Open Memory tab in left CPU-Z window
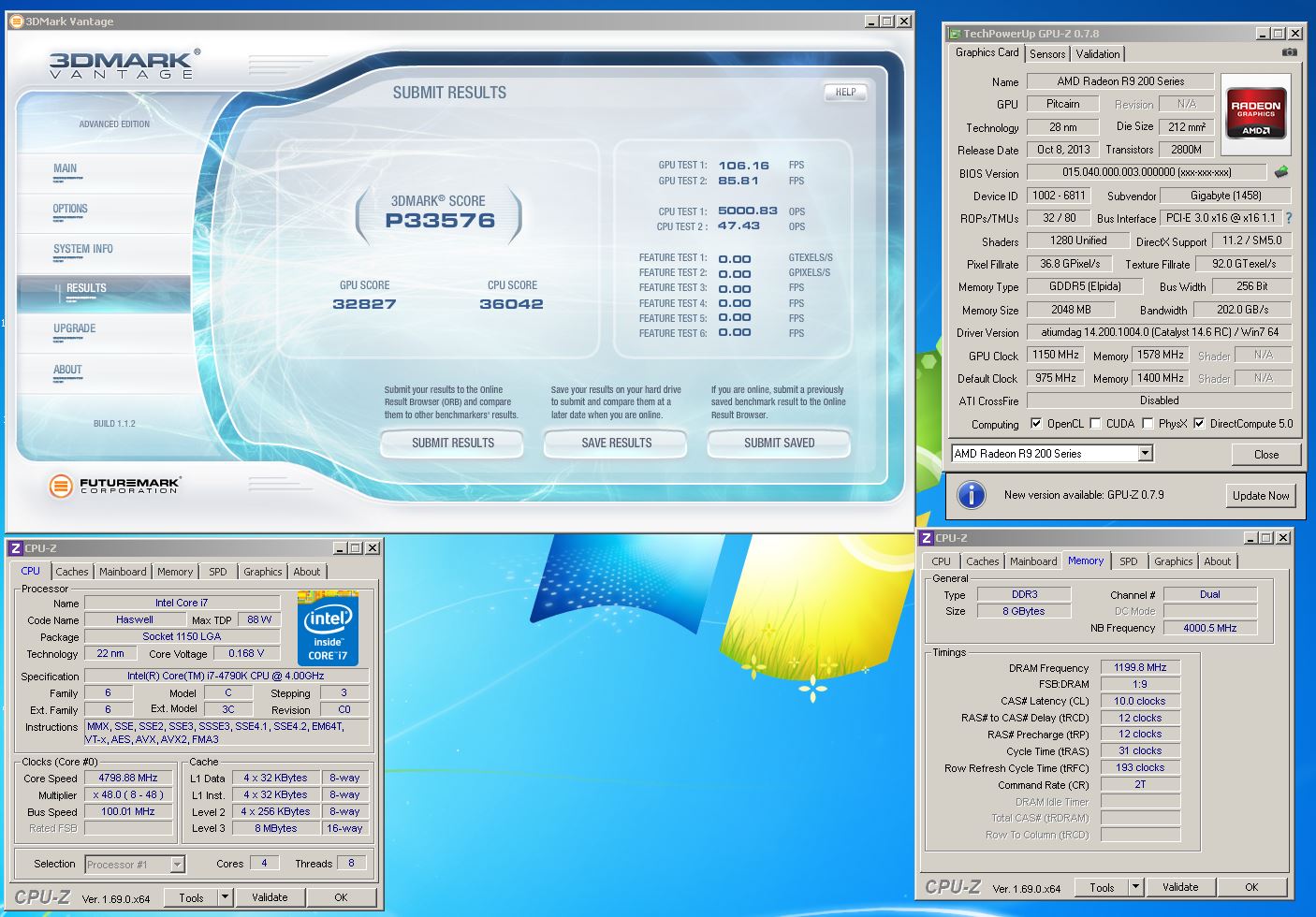The width and height of the screenshot is (1316, 917). click(175, 572)
